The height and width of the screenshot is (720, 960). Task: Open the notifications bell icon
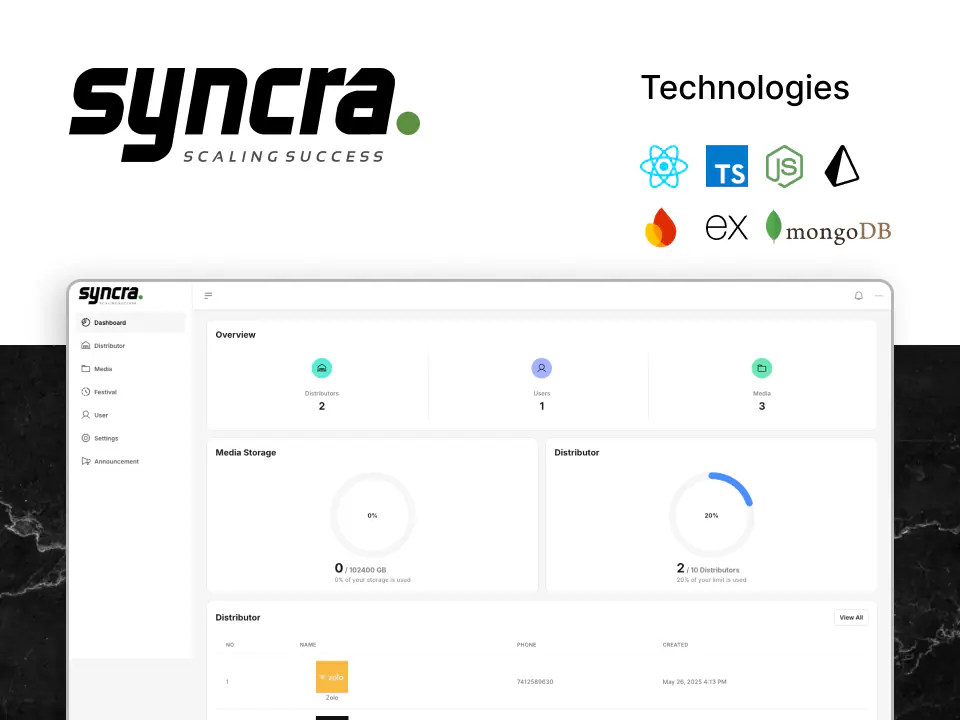click(858, 296)
